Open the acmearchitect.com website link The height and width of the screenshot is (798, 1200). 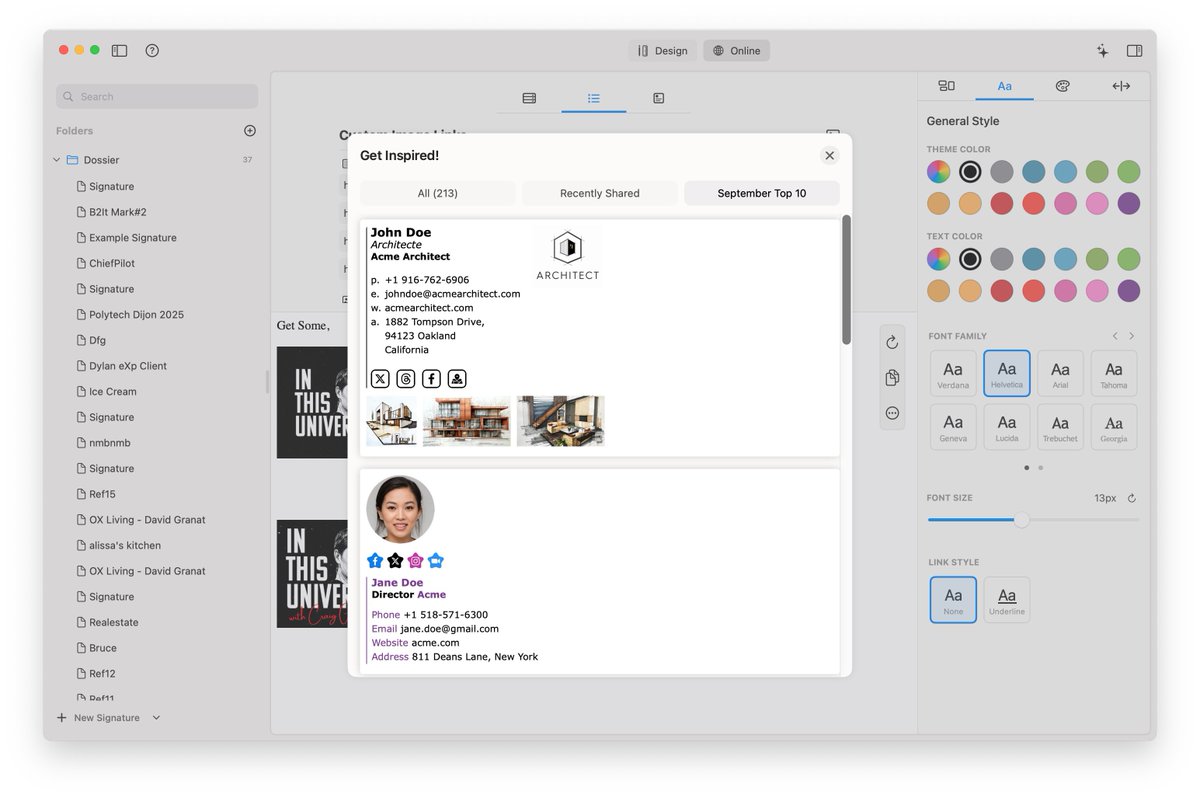click(429, 308)
